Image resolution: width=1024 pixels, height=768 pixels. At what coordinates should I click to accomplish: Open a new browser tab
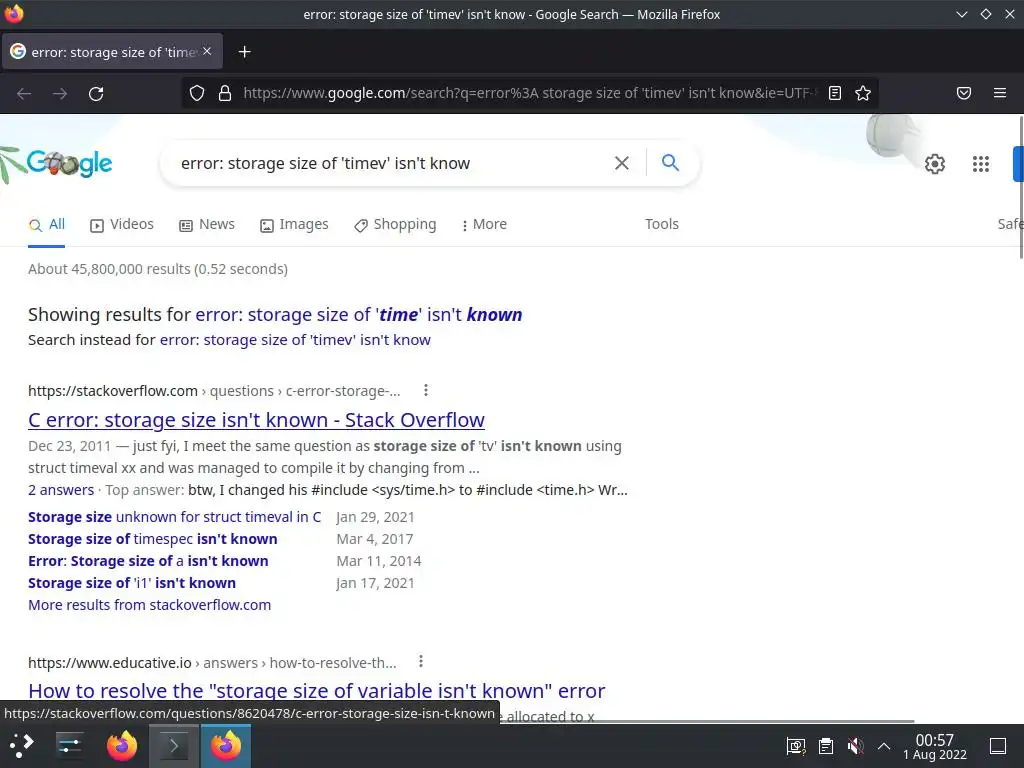[x=244, y=52]
